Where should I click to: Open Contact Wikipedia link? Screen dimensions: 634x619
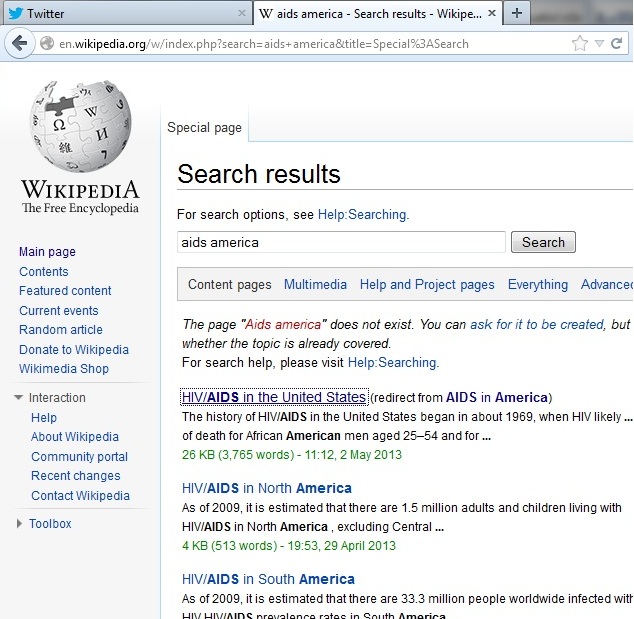80,495
